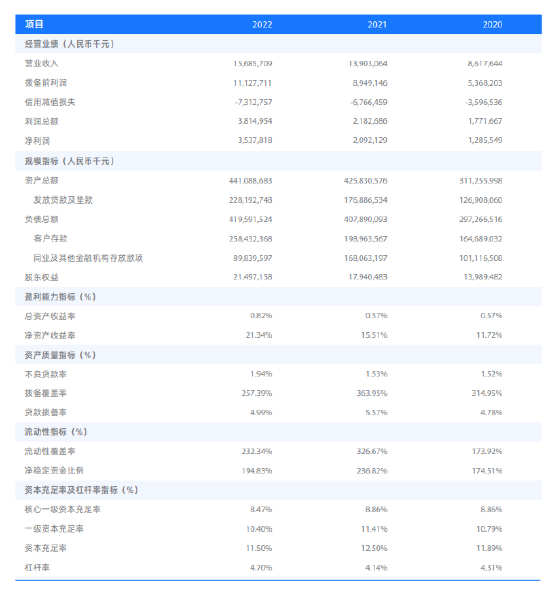Click 同业存放款项 value 89,839,597

pos(252,258)
